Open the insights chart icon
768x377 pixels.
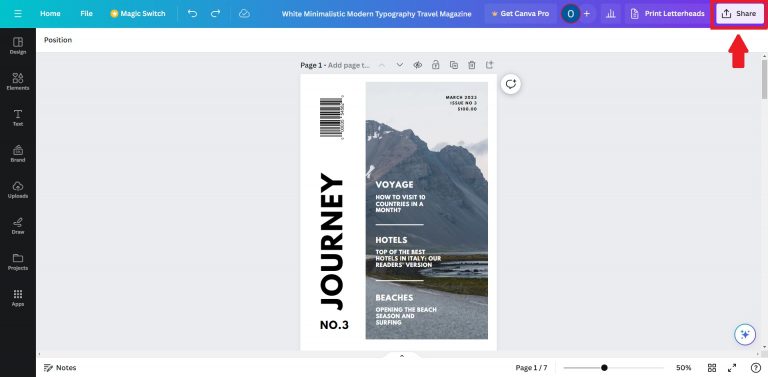[x=610, y=14]
